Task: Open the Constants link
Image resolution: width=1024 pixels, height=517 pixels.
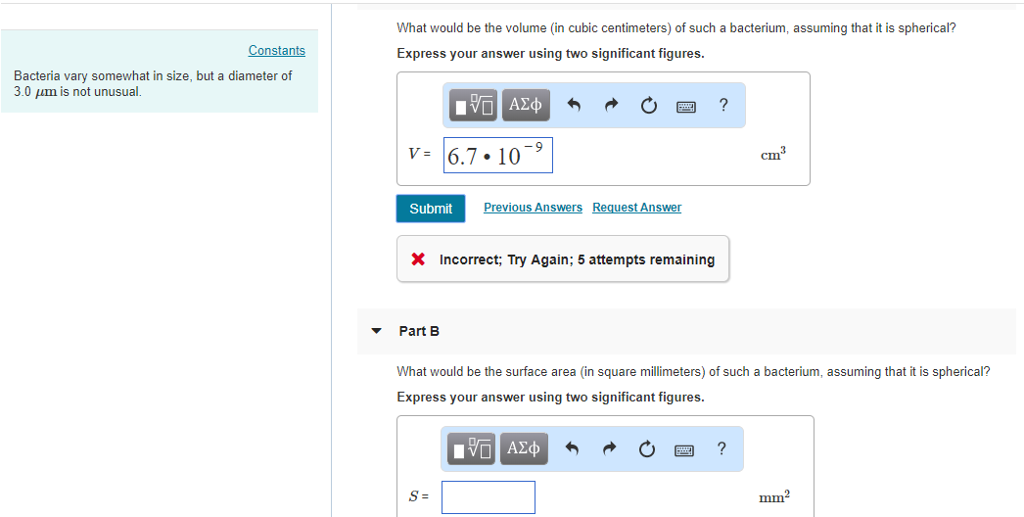Action: coord(277,51)
